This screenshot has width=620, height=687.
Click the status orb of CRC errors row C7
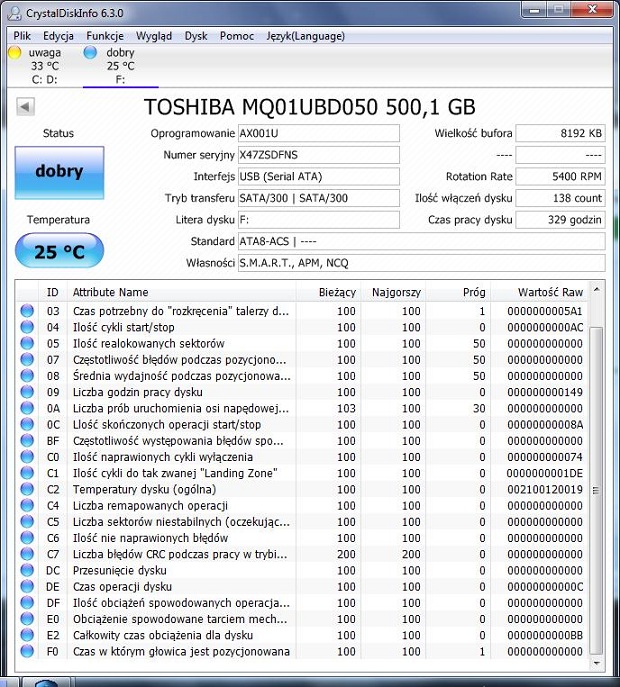point(27,554)
